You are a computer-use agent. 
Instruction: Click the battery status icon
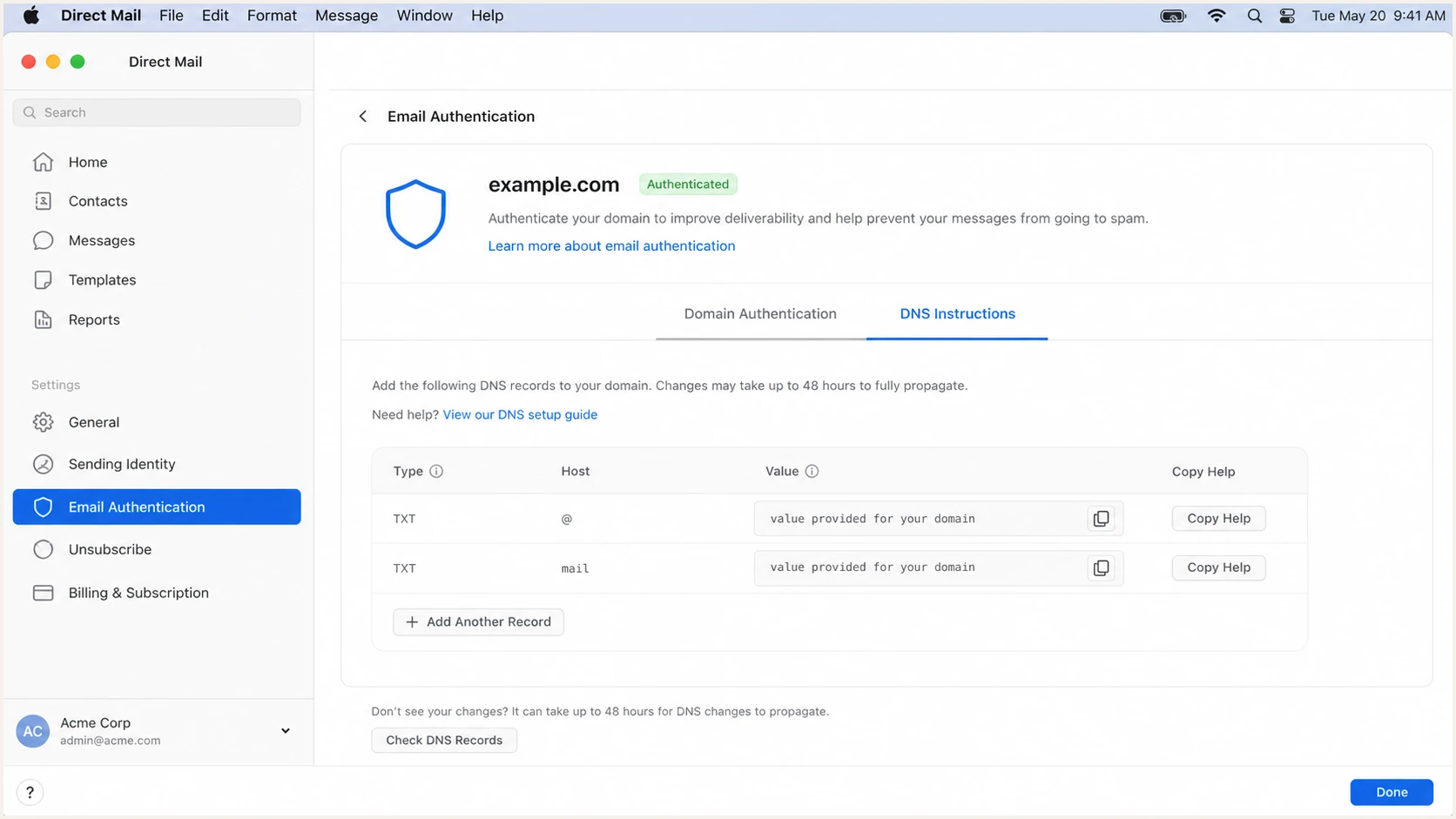(x=1173, y=16)
